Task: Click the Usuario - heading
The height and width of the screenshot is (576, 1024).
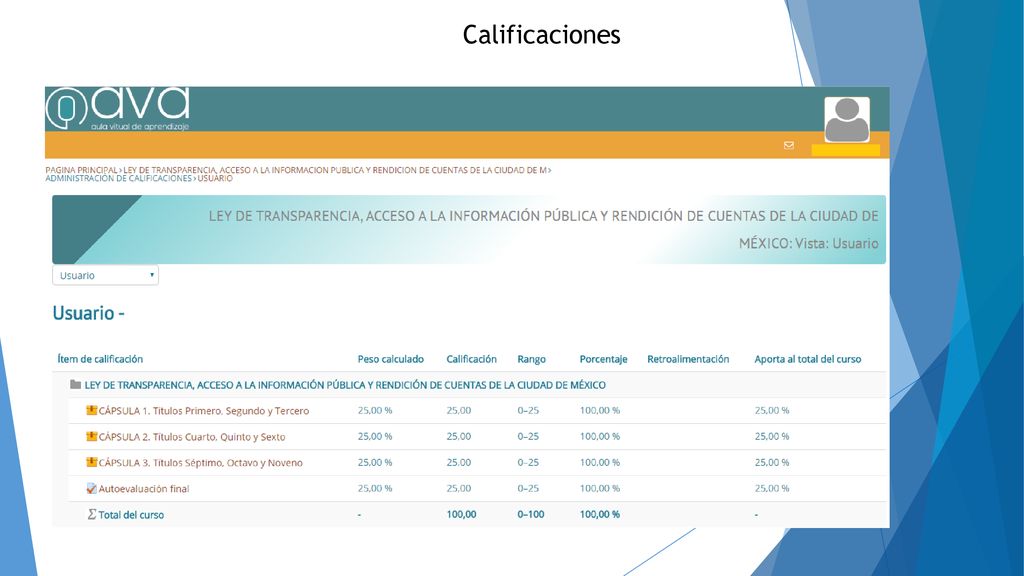Action: coord(88,313)
